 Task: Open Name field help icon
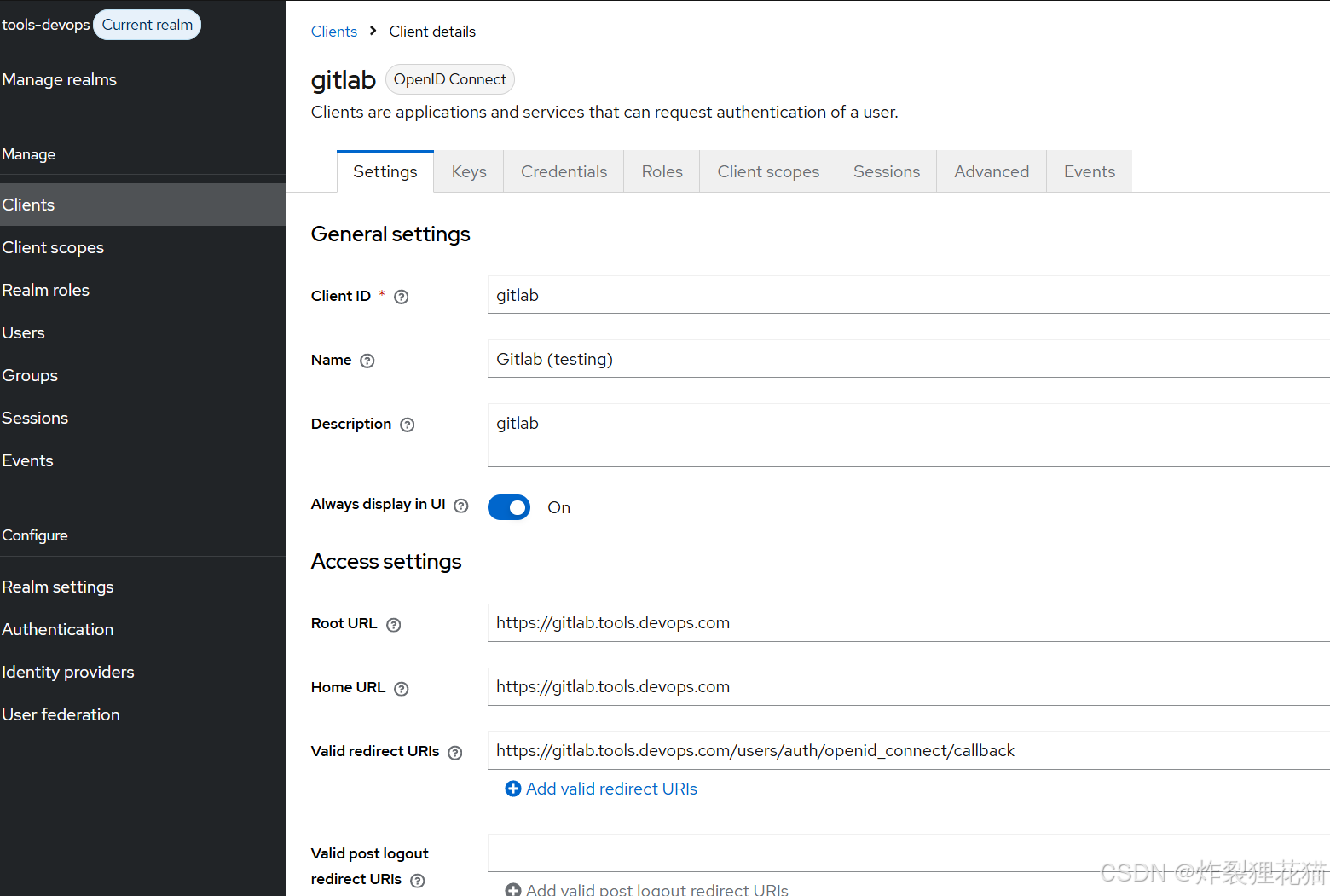click(367, 361)
